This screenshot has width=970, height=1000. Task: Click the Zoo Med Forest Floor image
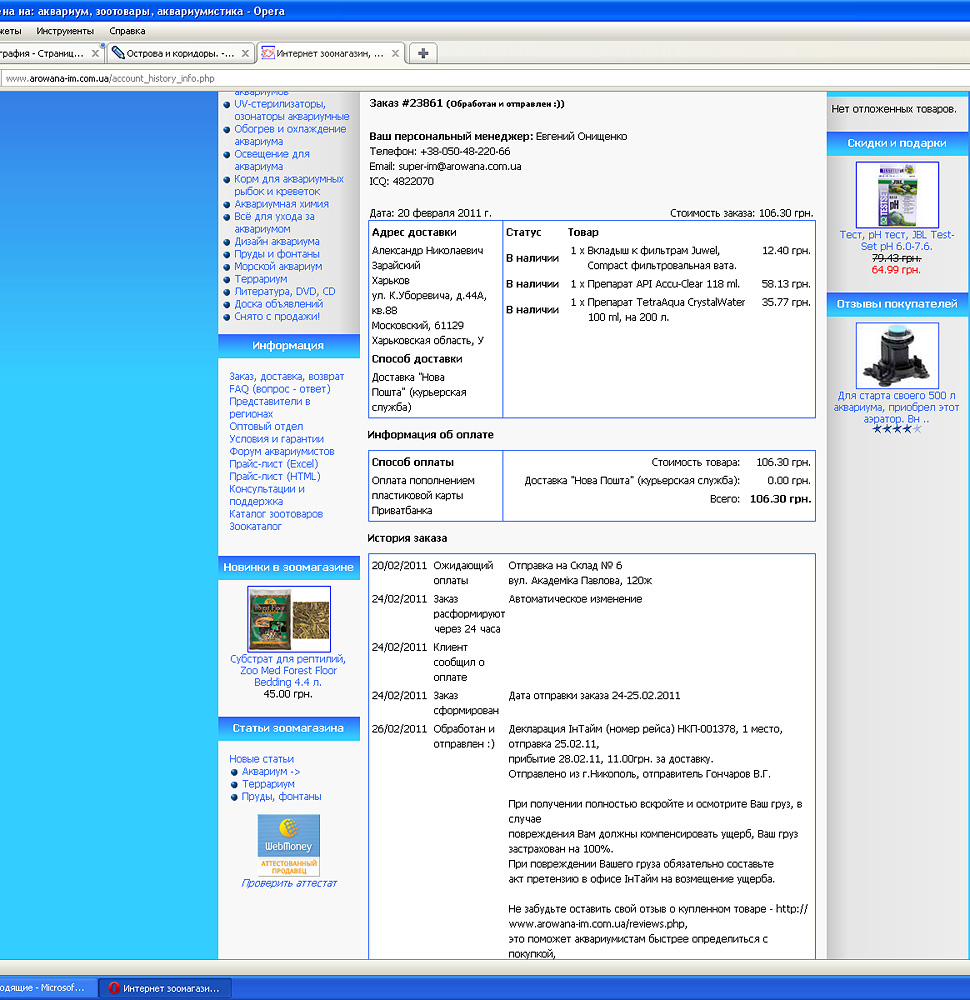(x=289, y=619)
